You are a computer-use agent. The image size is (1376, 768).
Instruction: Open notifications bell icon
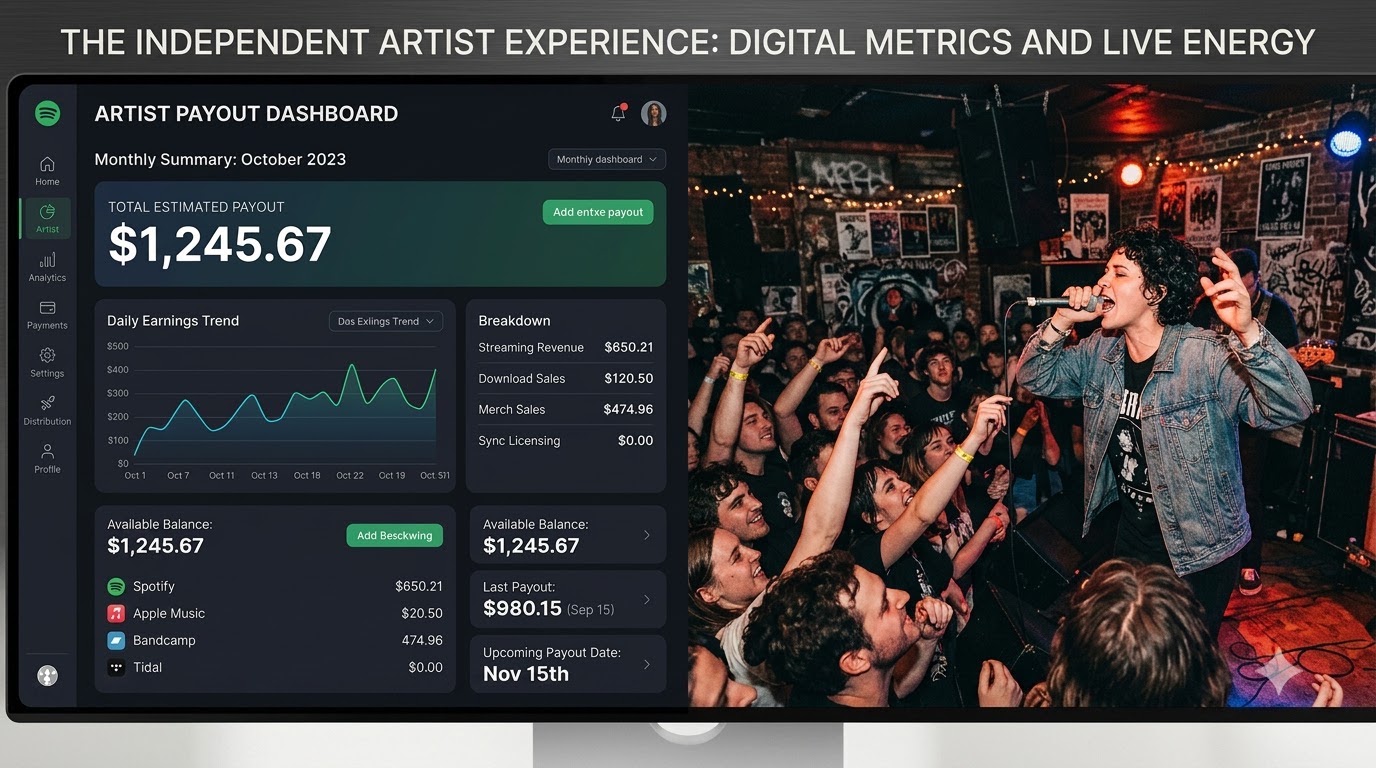(618, 113)
